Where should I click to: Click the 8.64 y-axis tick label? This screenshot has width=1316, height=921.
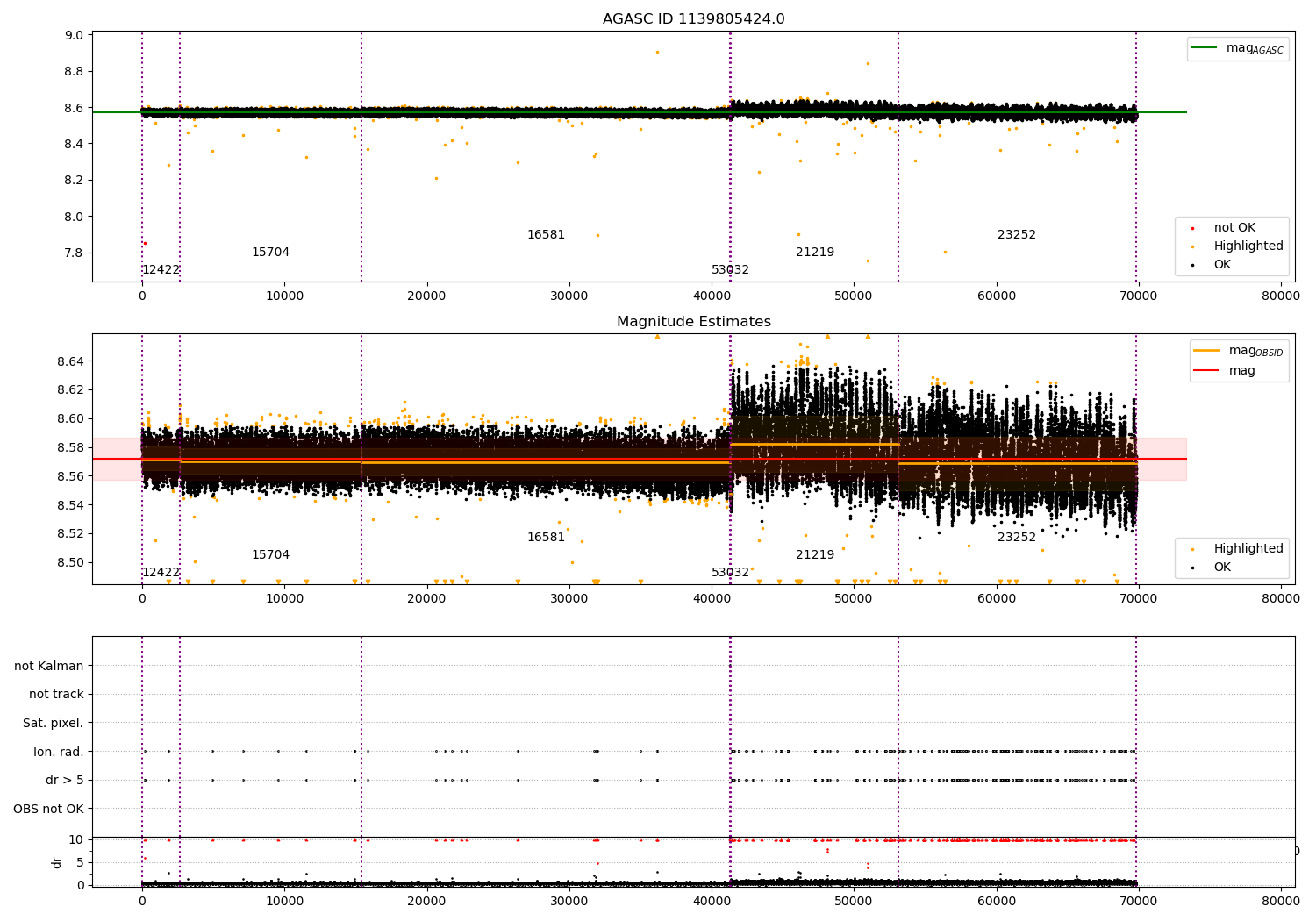point(70,361)
